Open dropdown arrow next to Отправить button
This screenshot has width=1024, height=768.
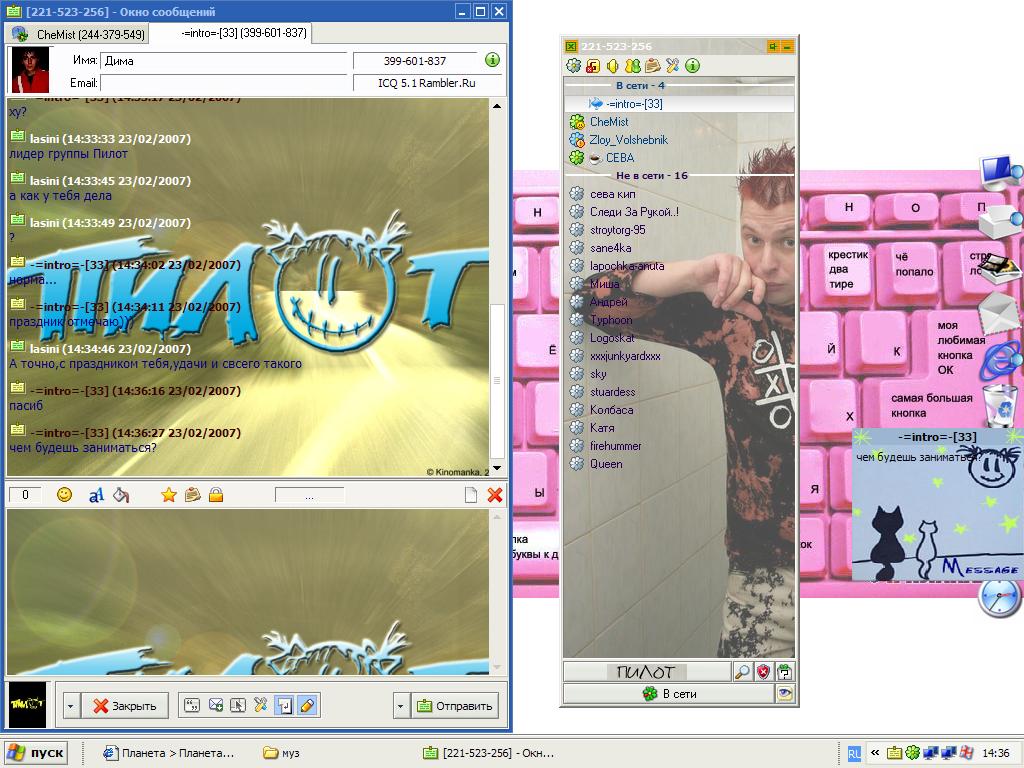tap(400, 706)
